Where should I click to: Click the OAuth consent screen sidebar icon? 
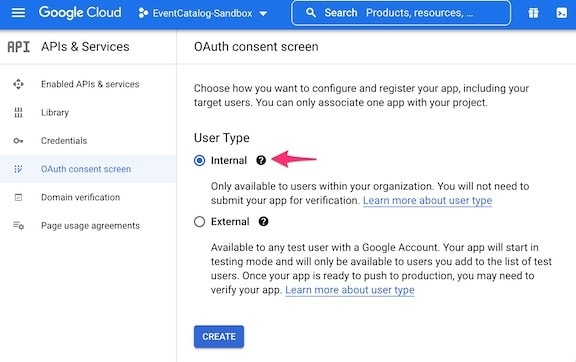pos(18,169)
